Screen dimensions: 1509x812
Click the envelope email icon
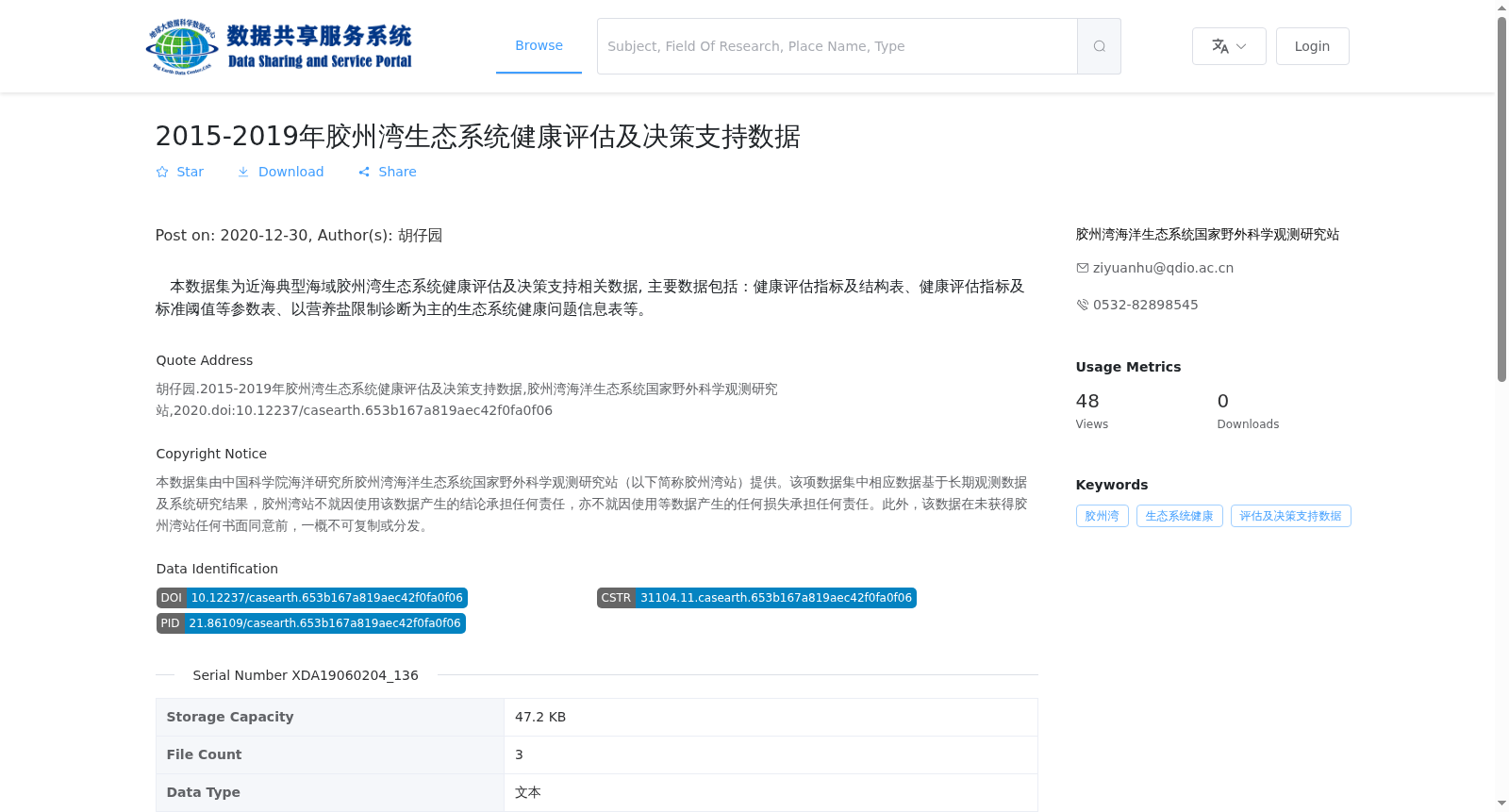pyautogui.click(x=1083, y=268)
